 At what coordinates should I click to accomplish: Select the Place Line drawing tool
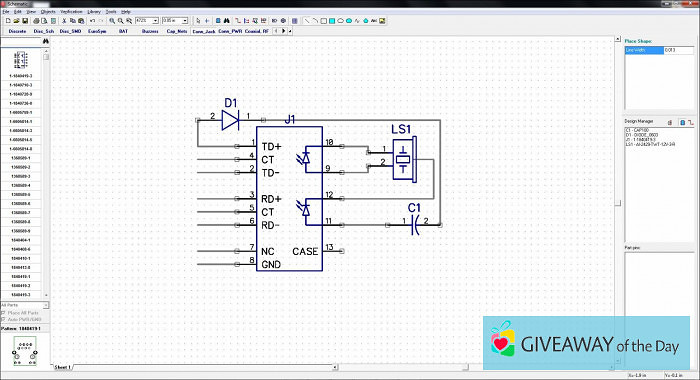(307, 21)
